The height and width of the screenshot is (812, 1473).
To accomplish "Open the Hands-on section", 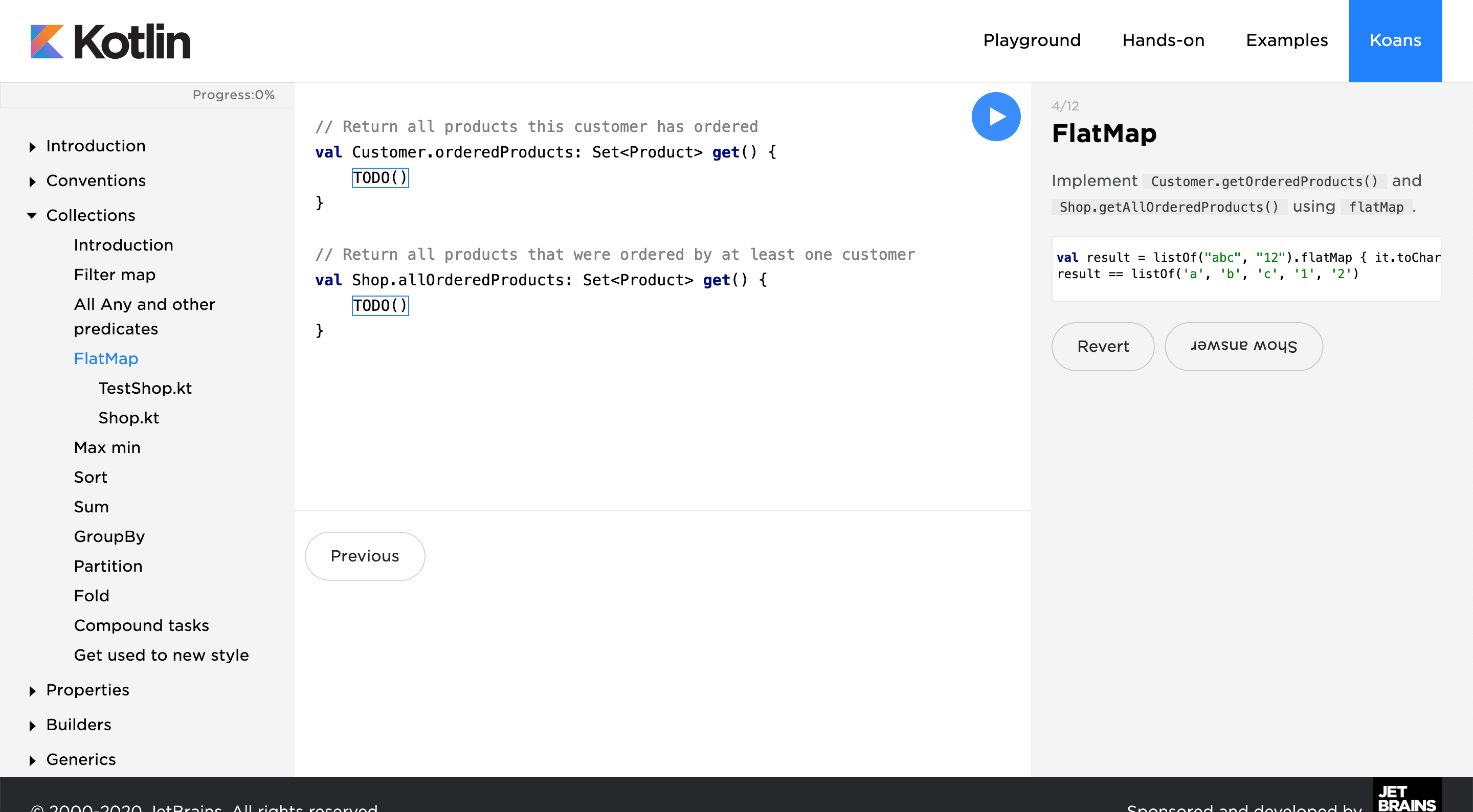I will 1163,40.
